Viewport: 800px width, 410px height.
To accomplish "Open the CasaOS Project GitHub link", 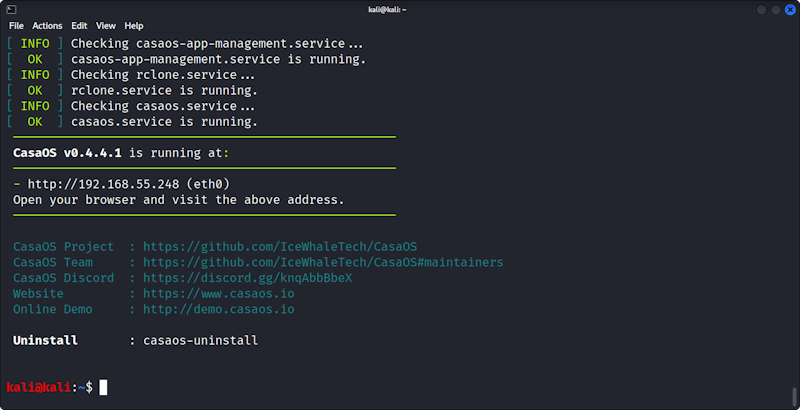I will tap(280, 246).
